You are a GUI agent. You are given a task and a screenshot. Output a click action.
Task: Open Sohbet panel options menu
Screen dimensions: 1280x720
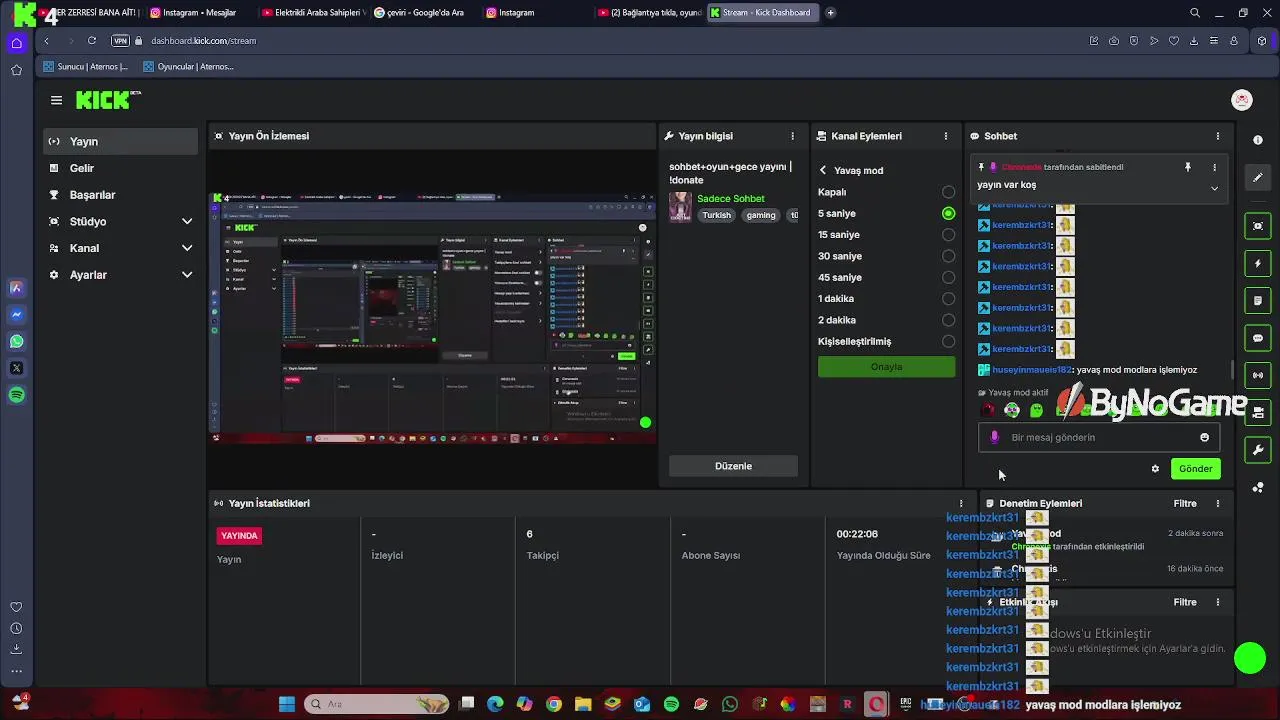[1217, 136]
